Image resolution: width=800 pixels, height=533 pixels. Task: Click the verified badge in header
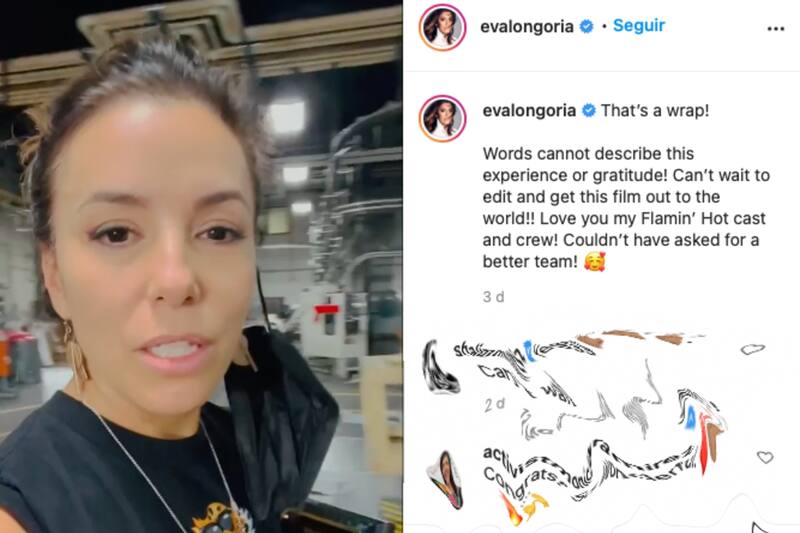point(587,27)
